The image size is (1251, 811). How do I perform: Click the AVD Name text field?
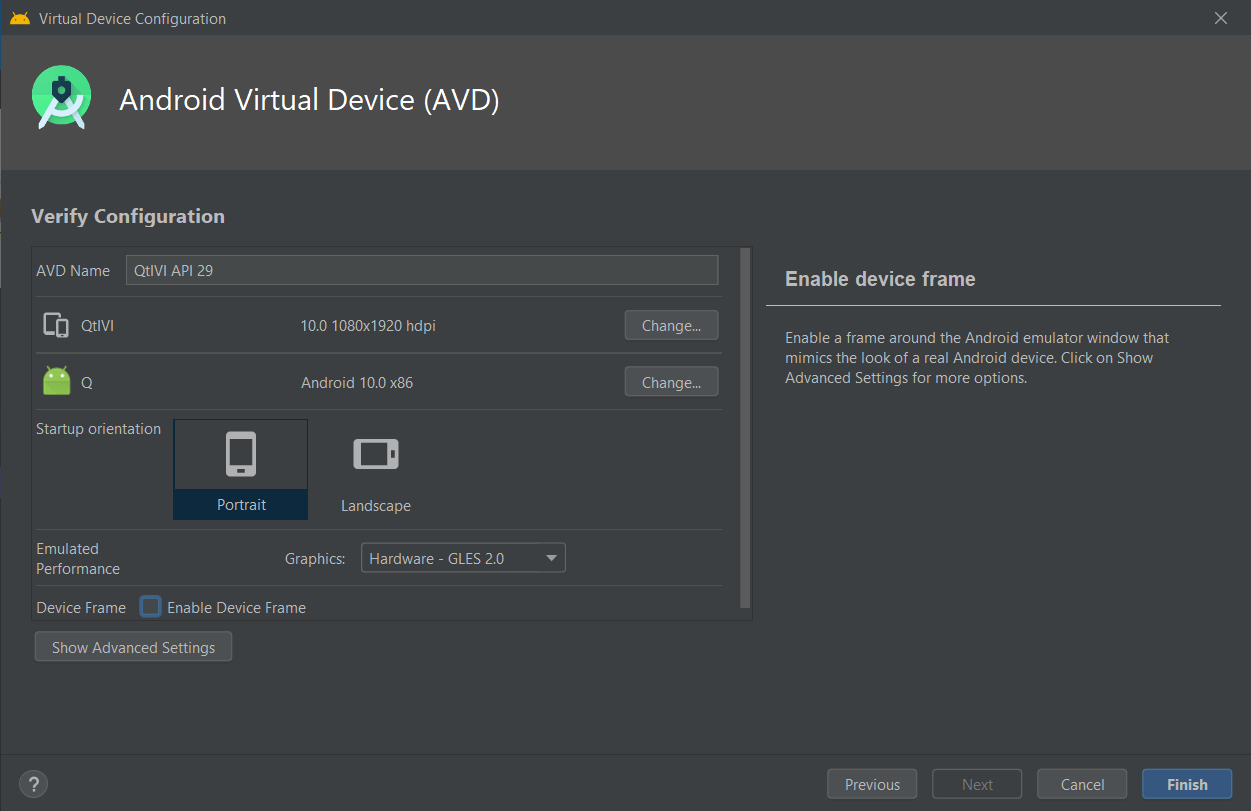click(x=421, y=270)
